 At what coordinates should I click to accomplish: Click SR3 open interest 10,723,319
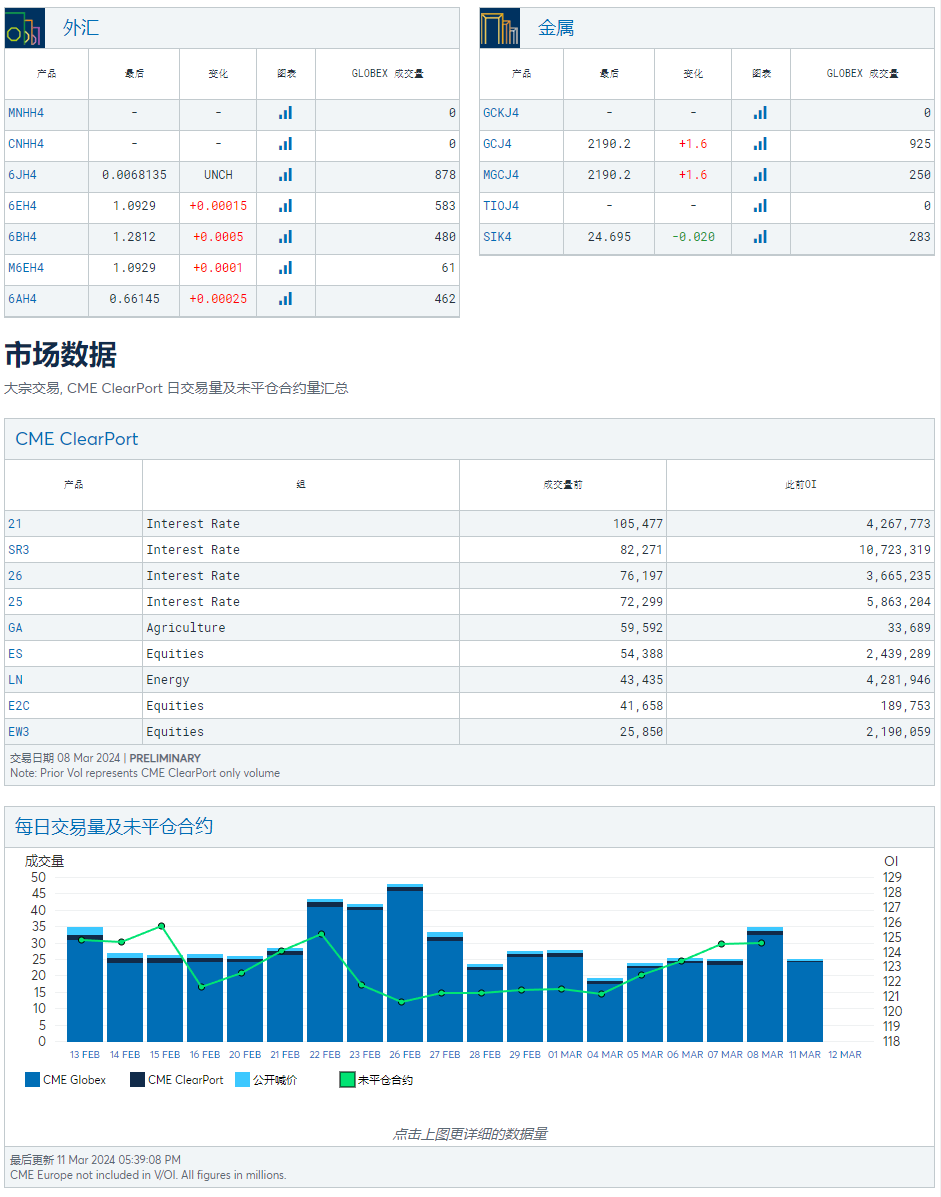pyautogui.click(x=894, y=550)
